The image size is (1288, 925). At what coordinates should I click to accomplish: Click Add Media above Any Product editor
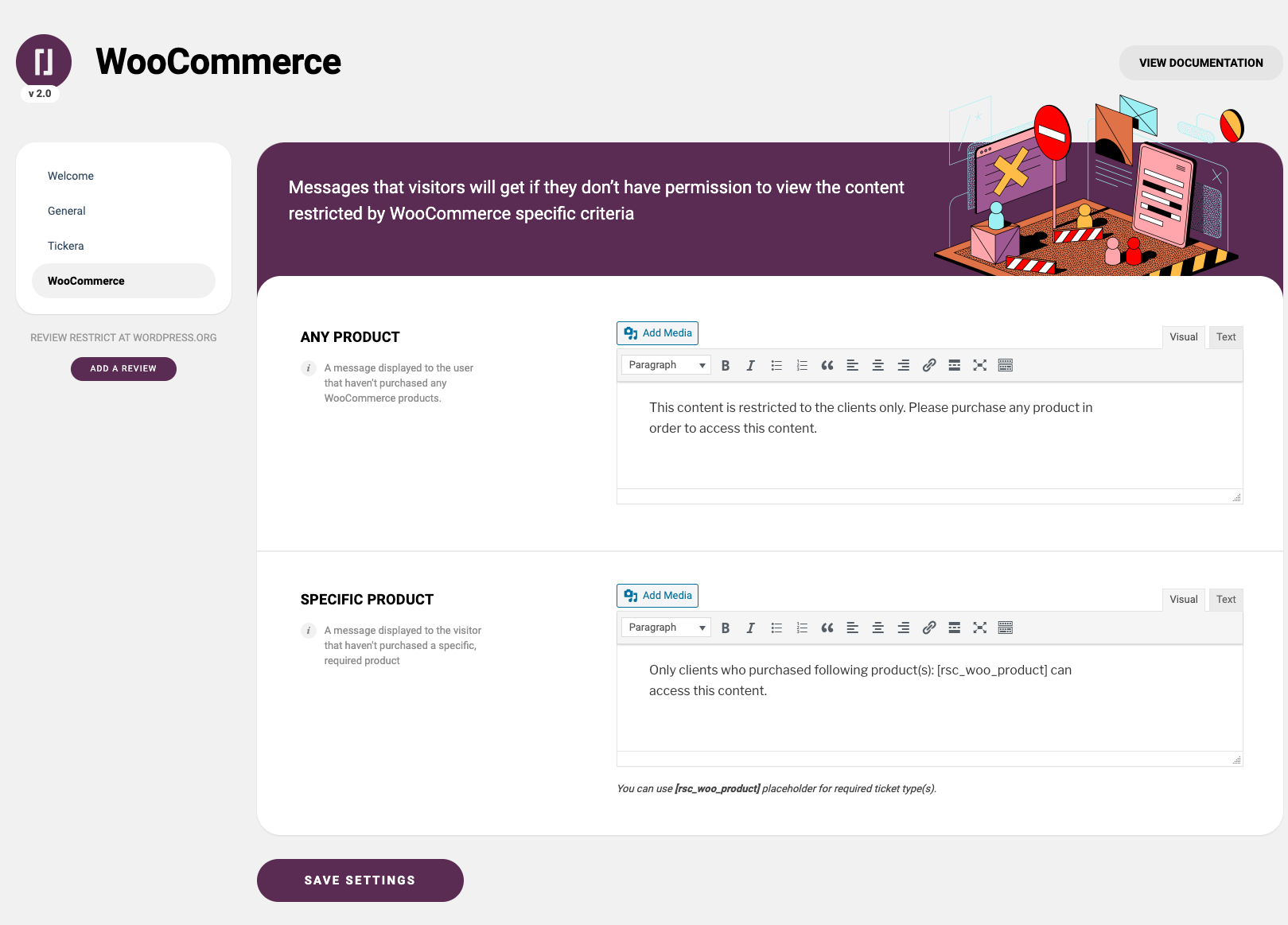coord(657,333)
